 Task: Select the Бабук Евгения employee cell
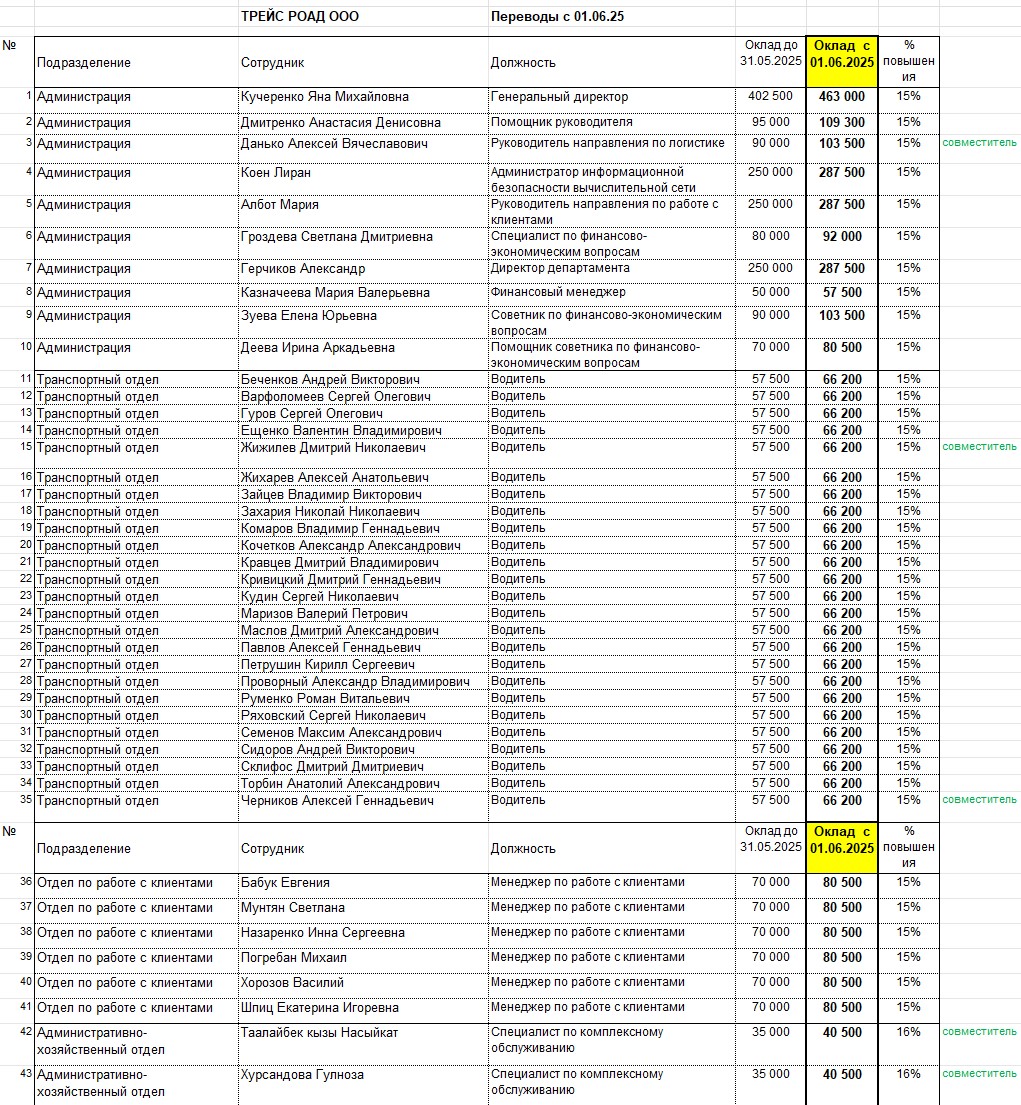click(x=285, y=883)
